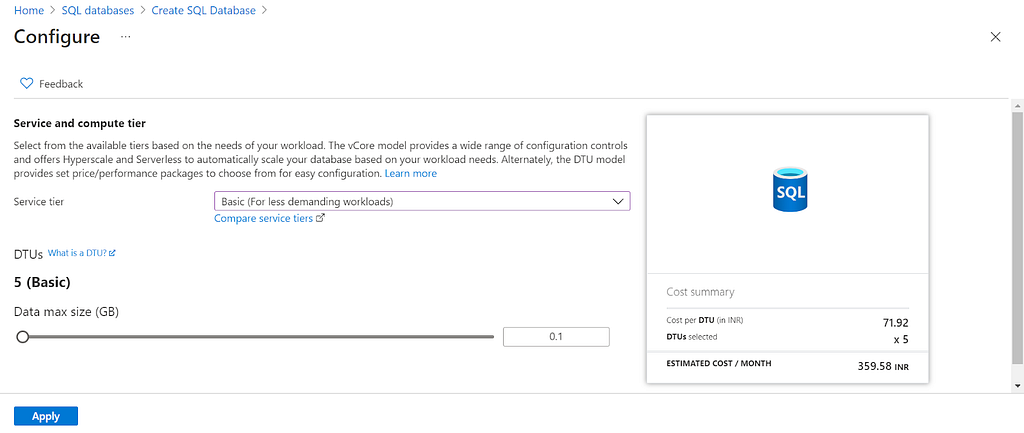Open the What is a DTU? link
The width and height of the screenshot is (1024, 433).
pyautogui.click(x=77, y=253)
